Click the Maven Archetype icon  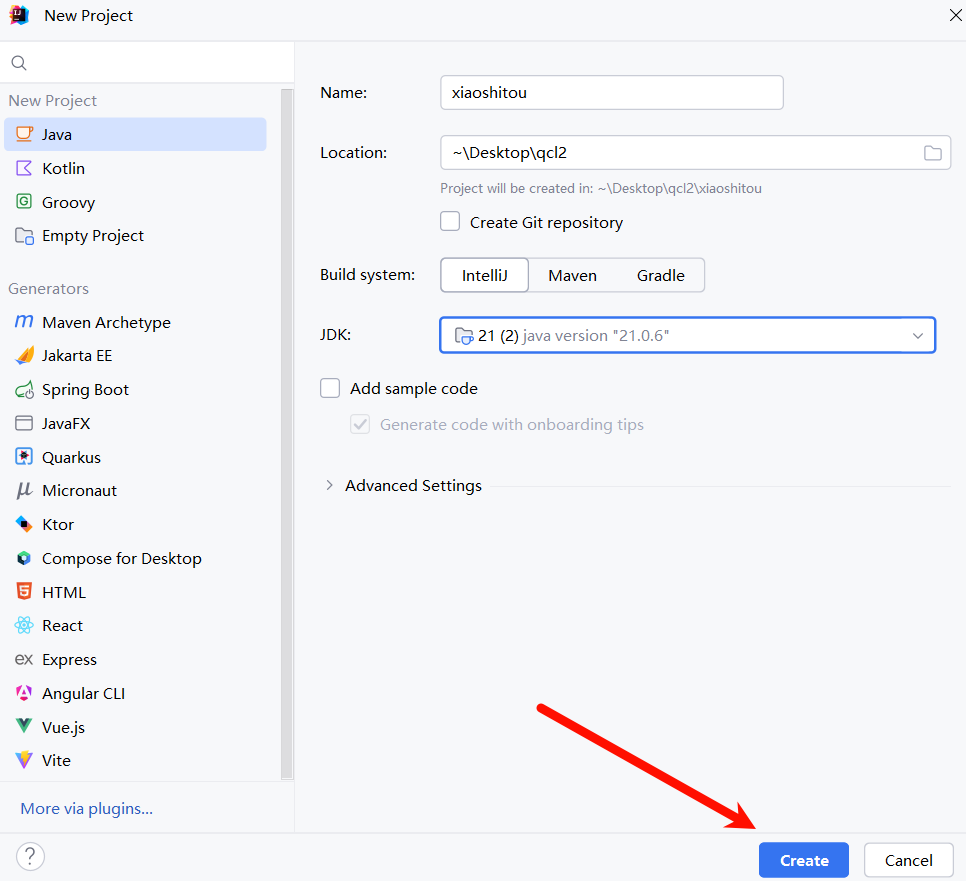pos(23,322)
